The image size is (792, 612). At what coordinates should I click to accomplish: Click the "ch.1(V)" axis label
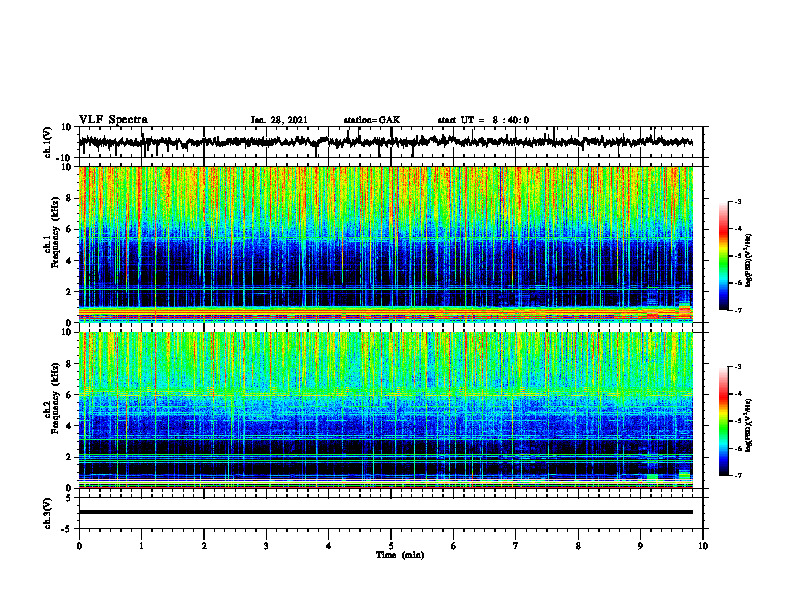tap(48, 142)
